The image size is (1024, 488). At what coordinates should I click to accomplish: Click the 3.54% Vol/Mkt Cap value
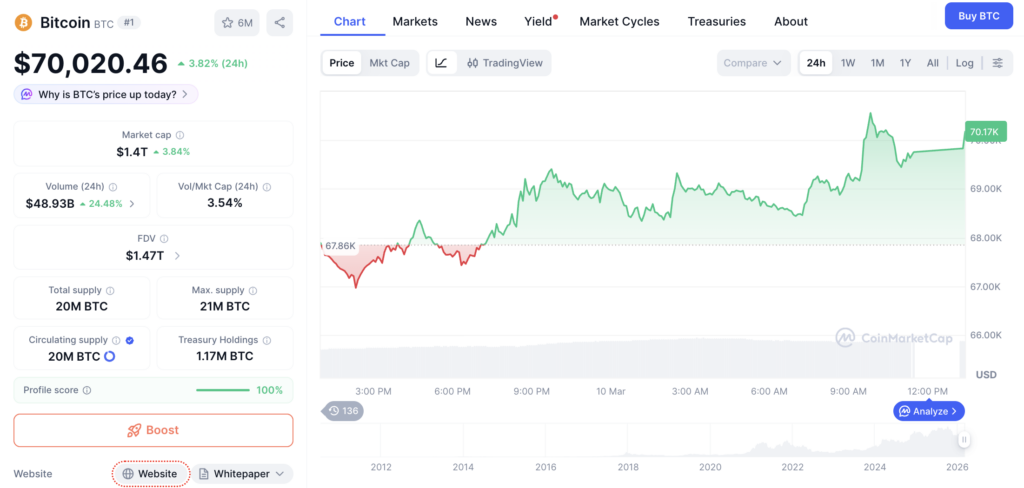tap(225, 203)
